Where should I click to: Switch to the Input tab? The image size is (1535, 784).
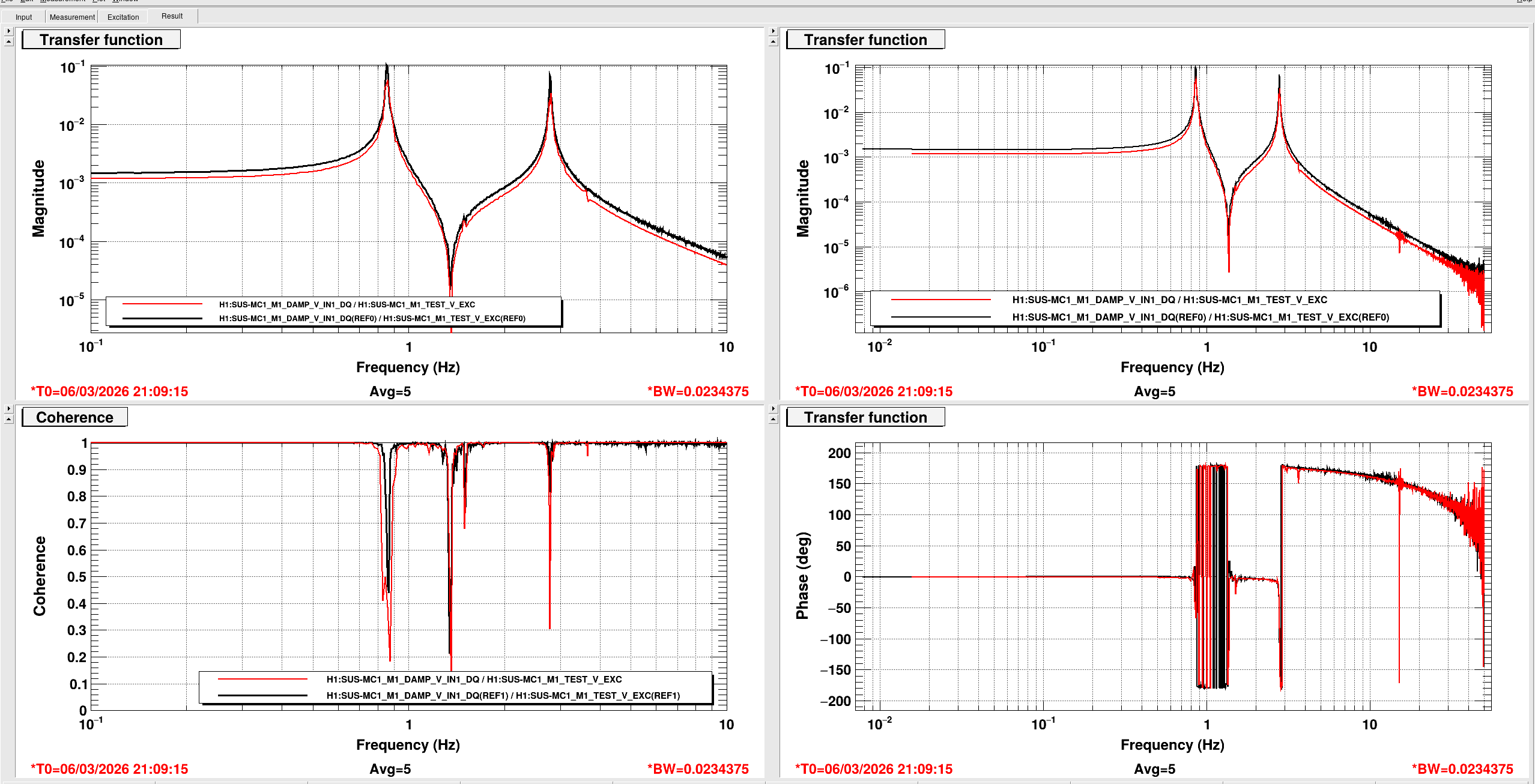click(23, 17)
